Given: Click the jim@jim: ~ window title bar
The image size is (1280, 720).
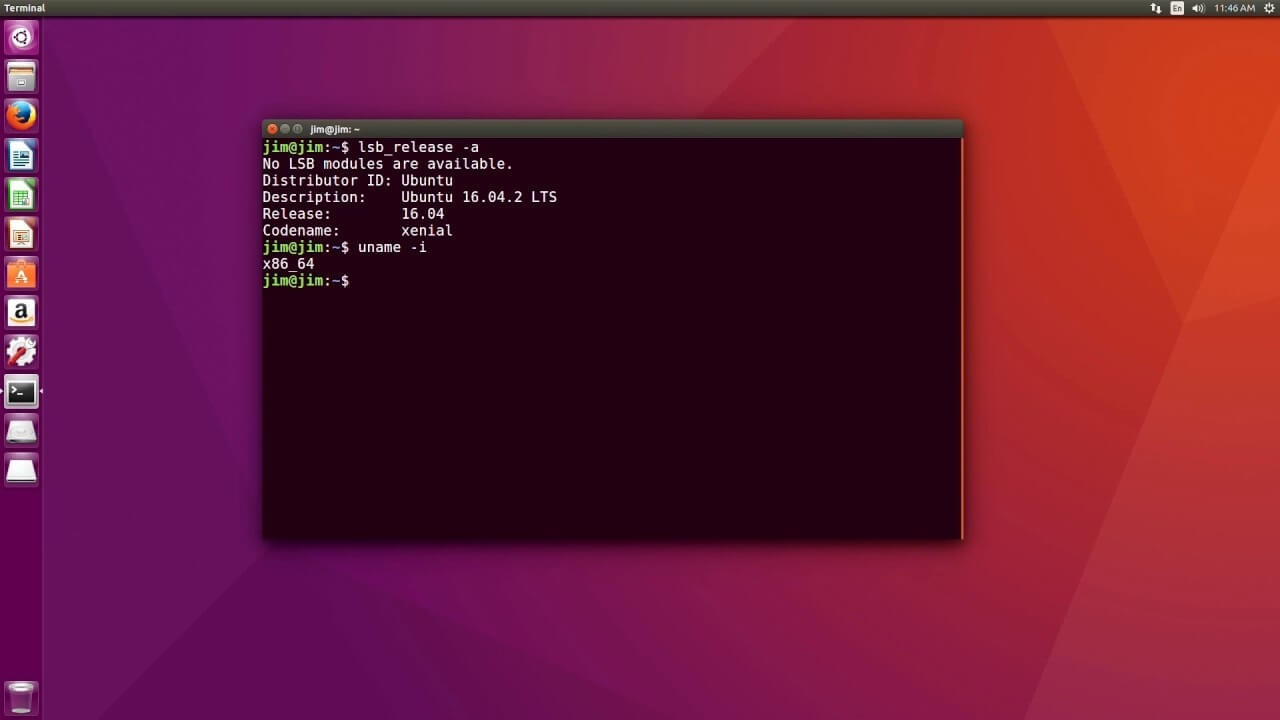Looking at the screenshot, I should [x=612, y=129].
